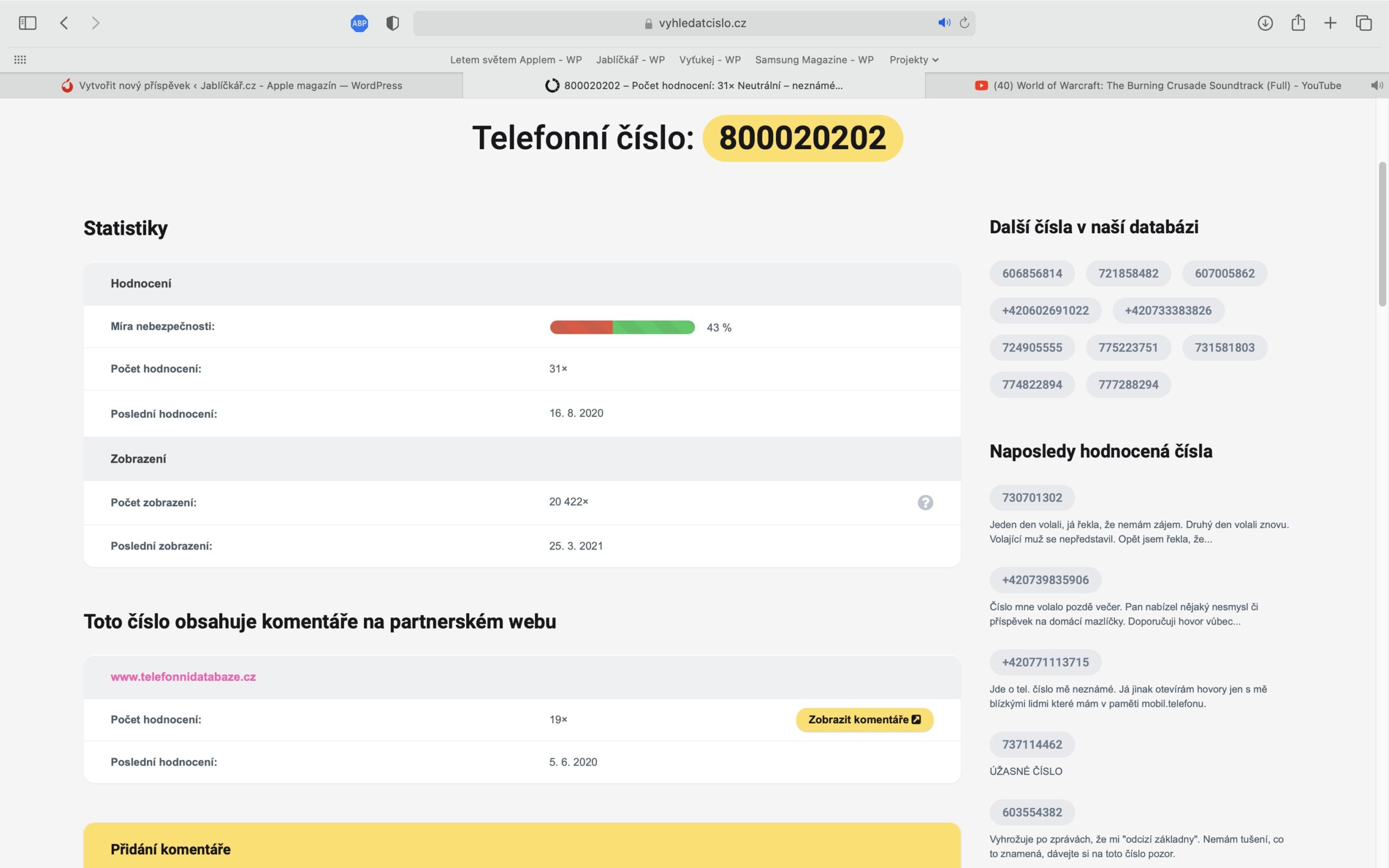This screenshot has height=868, width=1389.
Task: Open the Share menu
Action: coord(1298,23)
